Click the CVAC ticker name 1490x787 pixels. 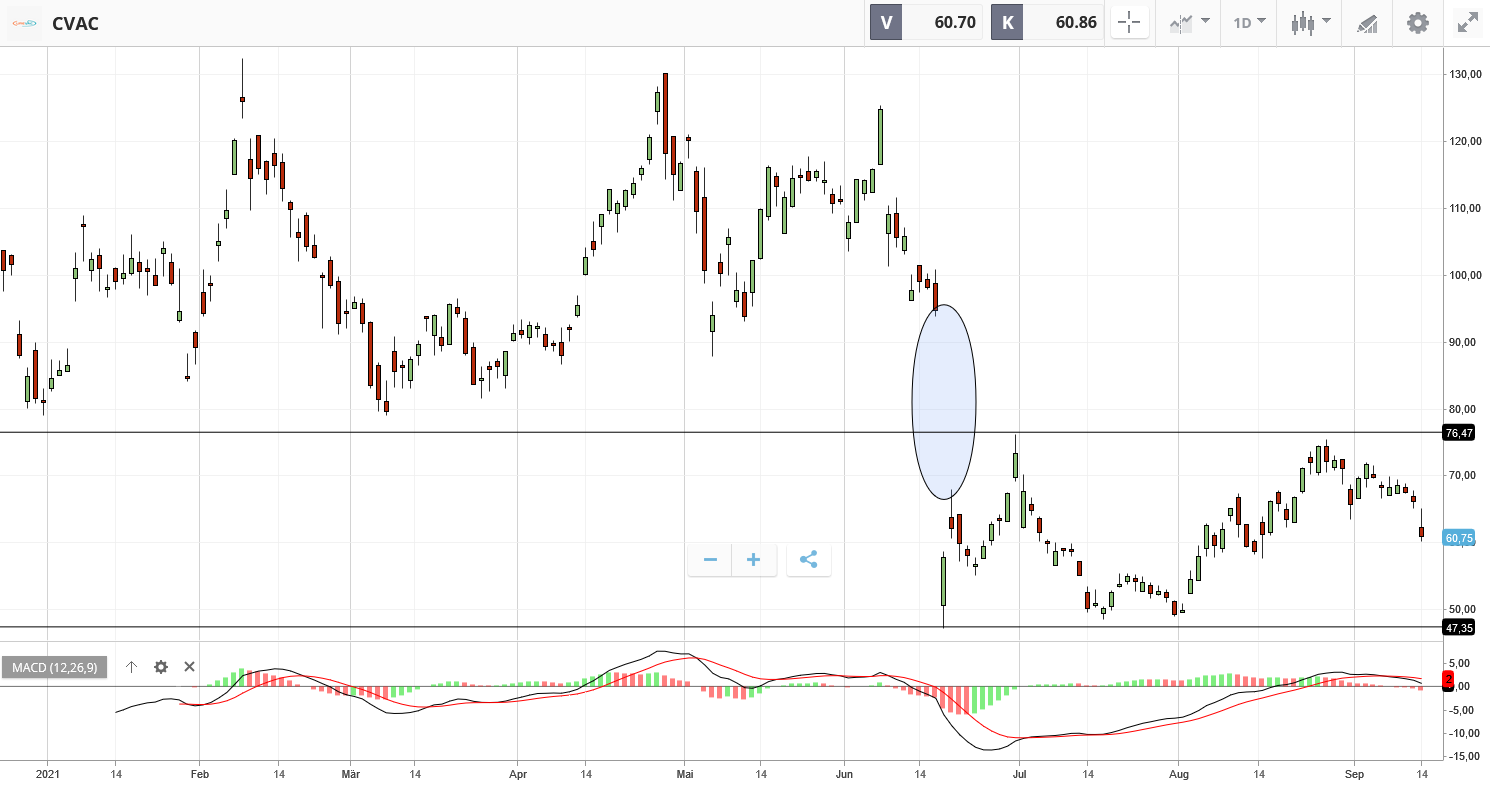[76, 23]
